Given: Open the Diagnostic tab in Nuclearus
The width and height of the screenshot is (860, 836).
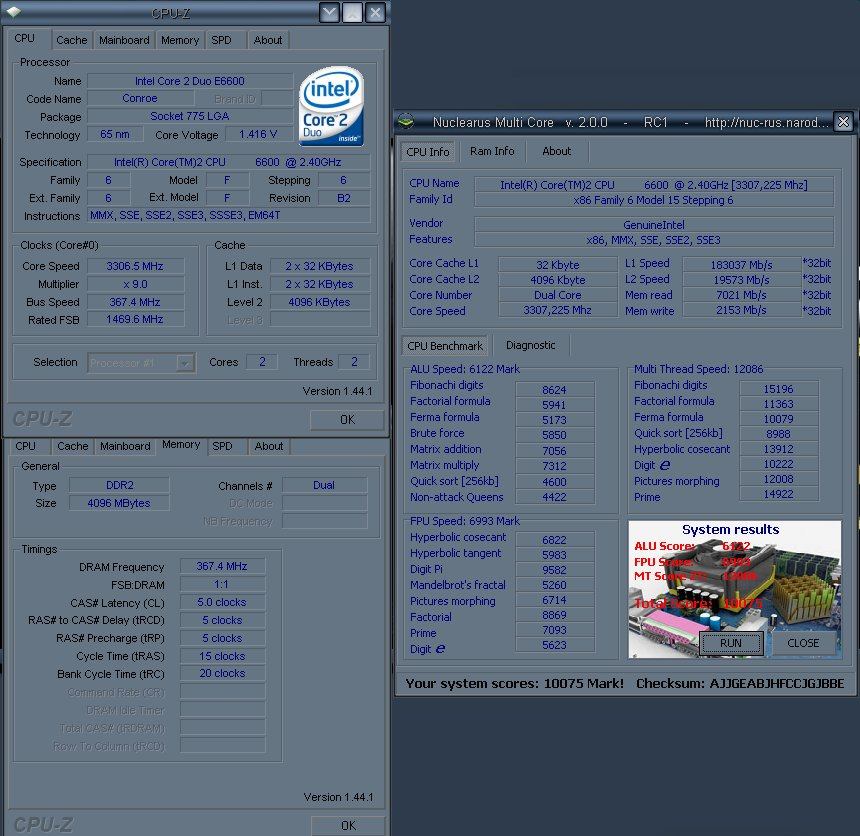Looking at the screenshot, I should 530,345.
